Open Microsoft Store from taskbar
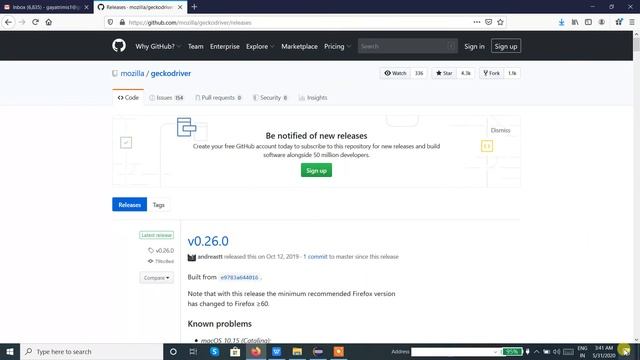The image size is (640, 360). click(x=235, y=351)
